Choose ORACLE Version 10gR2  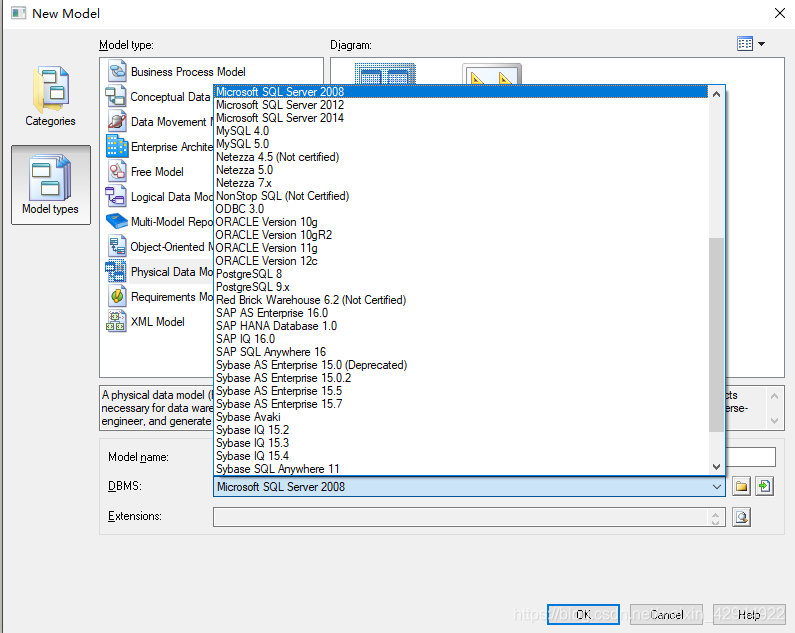461,235
